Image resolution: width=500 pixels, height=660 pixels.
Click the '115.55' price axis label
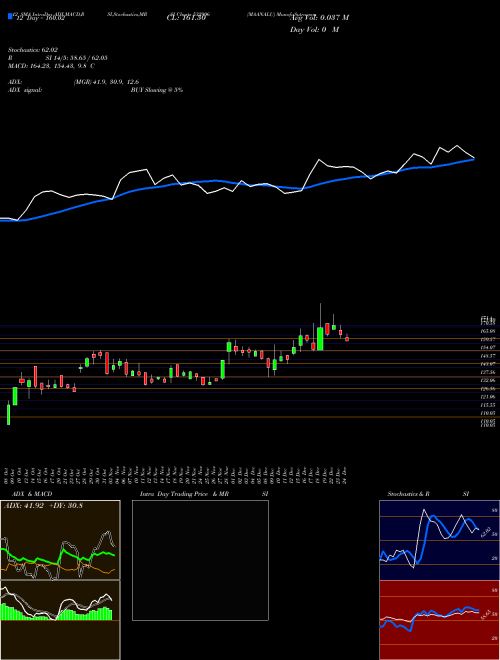[x=488, y=405]
